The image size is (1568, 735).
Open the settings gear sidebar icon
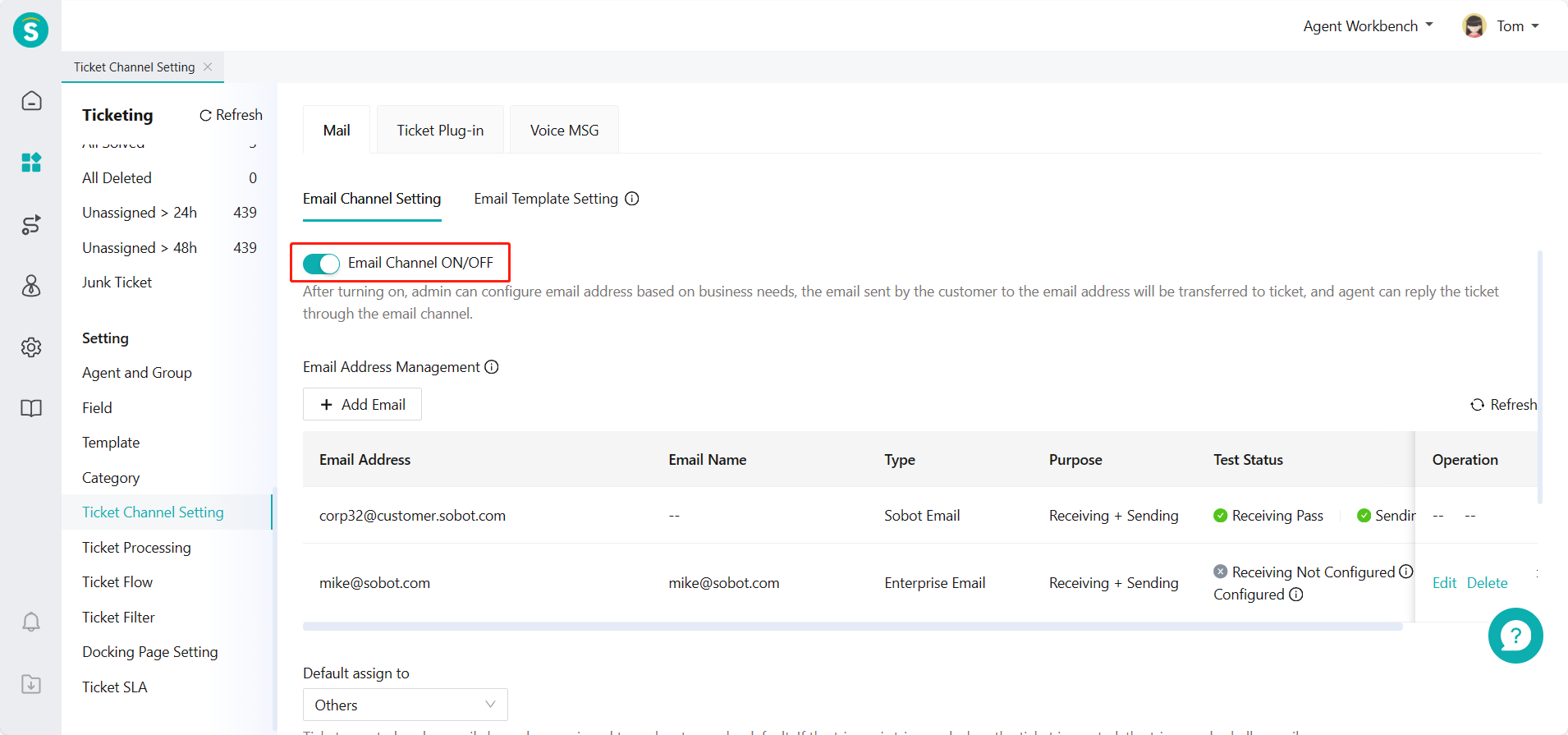tap(31, 347)
